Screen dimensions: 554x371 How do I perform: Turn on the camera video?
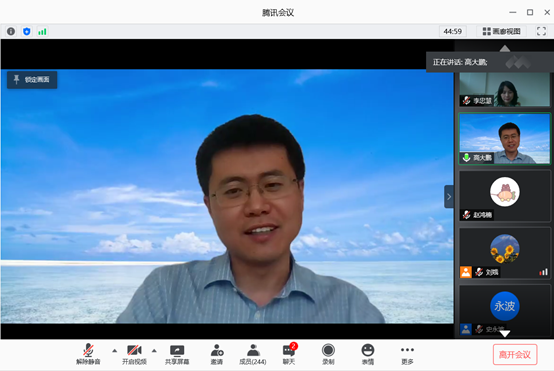[134, 354]
